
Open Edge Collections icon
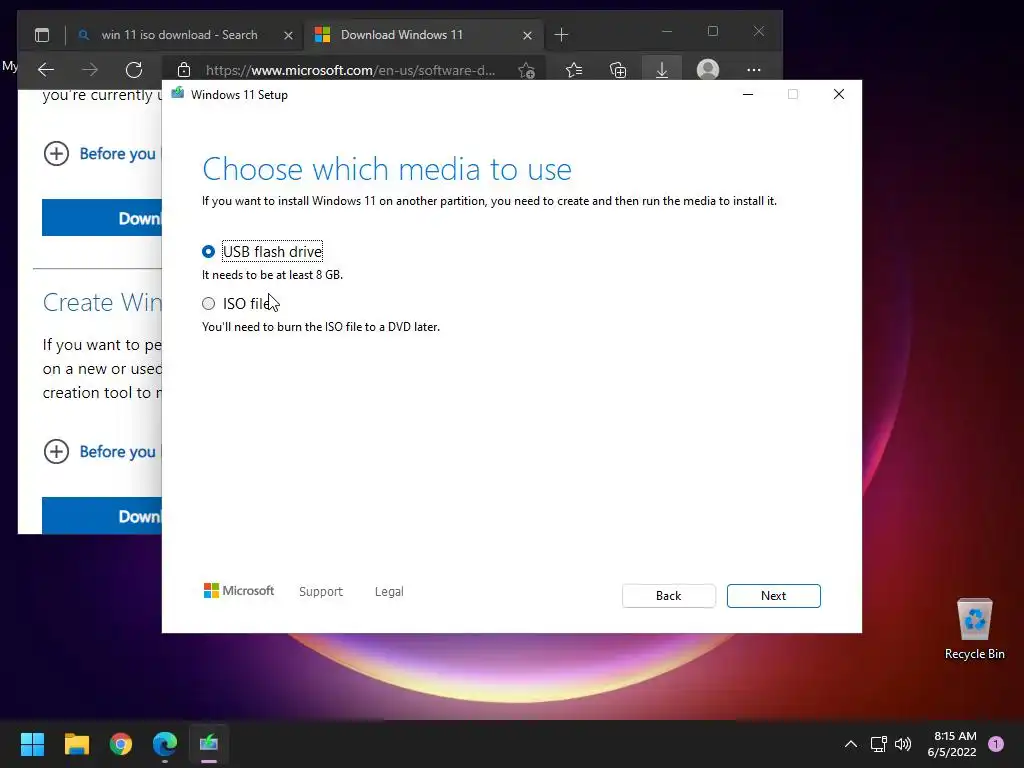pos(618,70)
